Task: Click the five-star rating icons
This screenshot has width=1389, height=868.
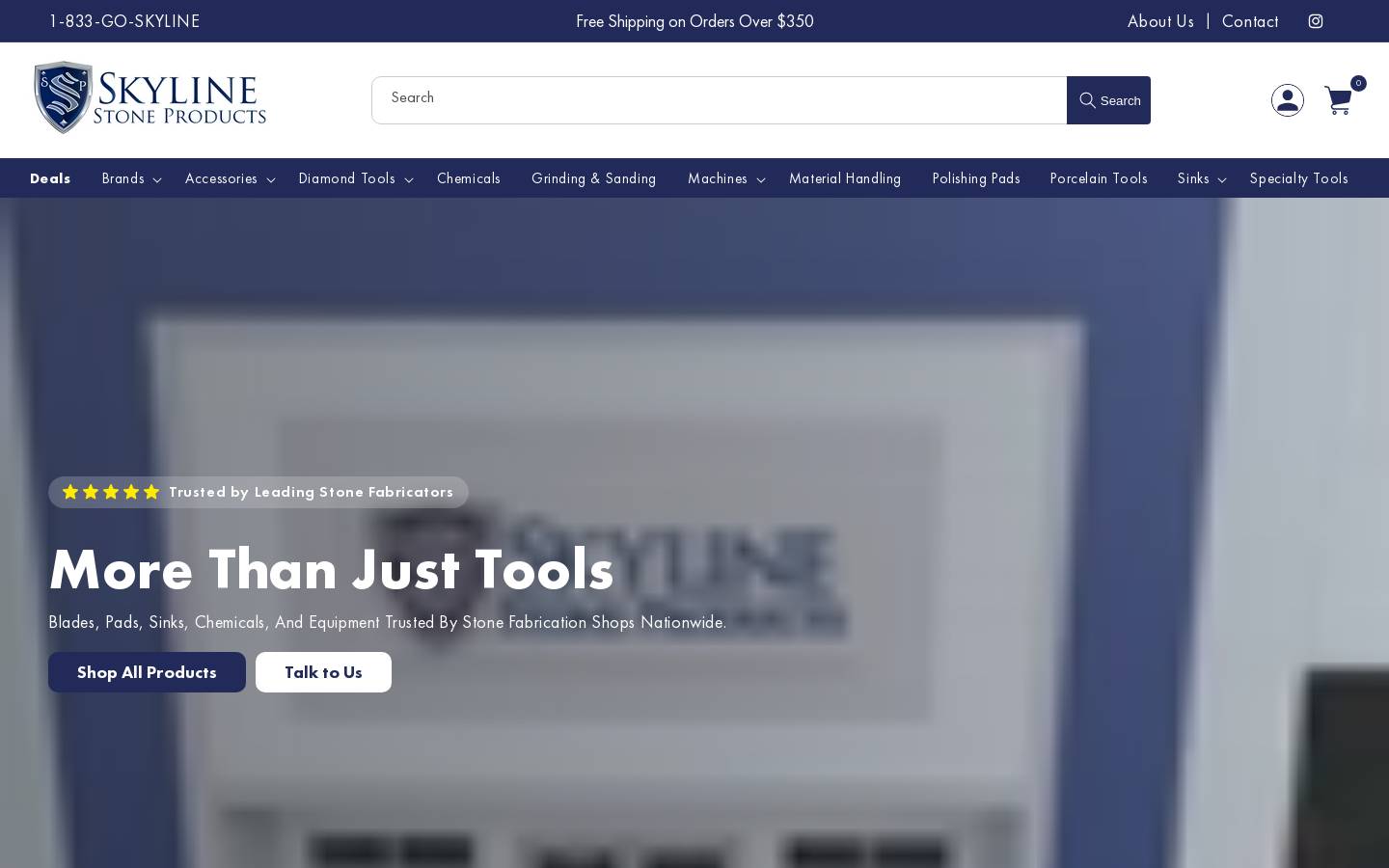Action: tap(111, 492)
